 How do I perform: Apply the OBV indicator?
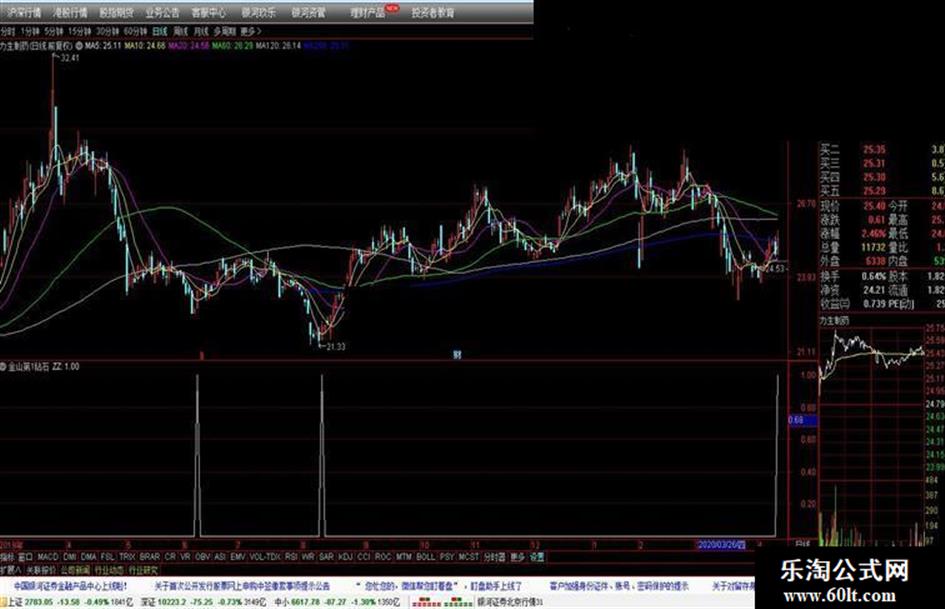pyautogui.click(x=203, y=557)
